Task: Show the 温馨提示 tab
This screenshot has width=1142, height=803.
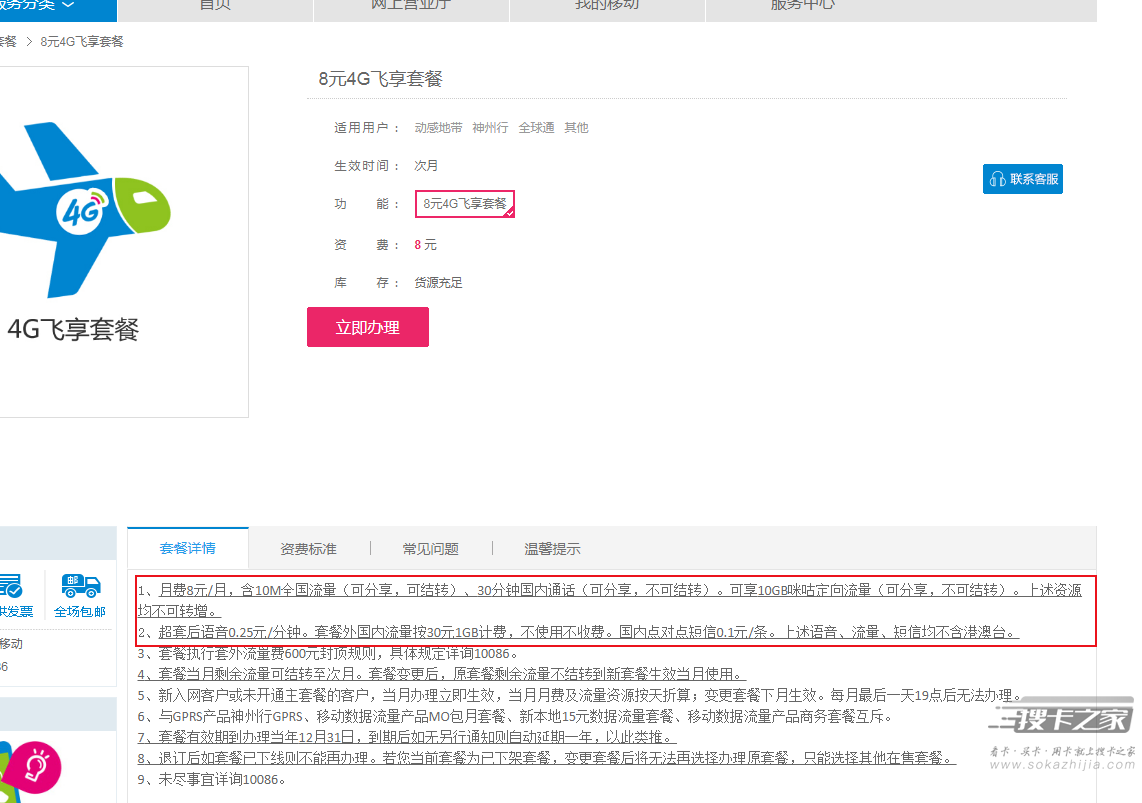Action: point(553,549)
